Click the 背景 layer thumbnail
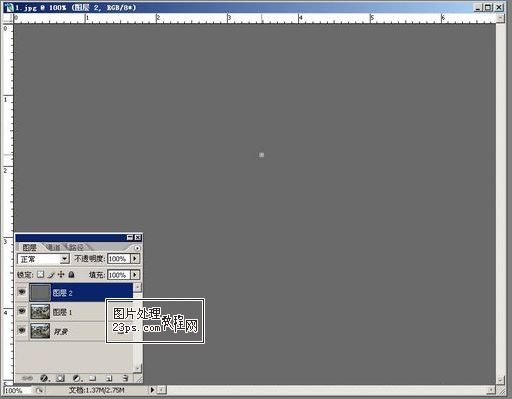This screenshot has height=399, width=512. click(x=40, y=331)
